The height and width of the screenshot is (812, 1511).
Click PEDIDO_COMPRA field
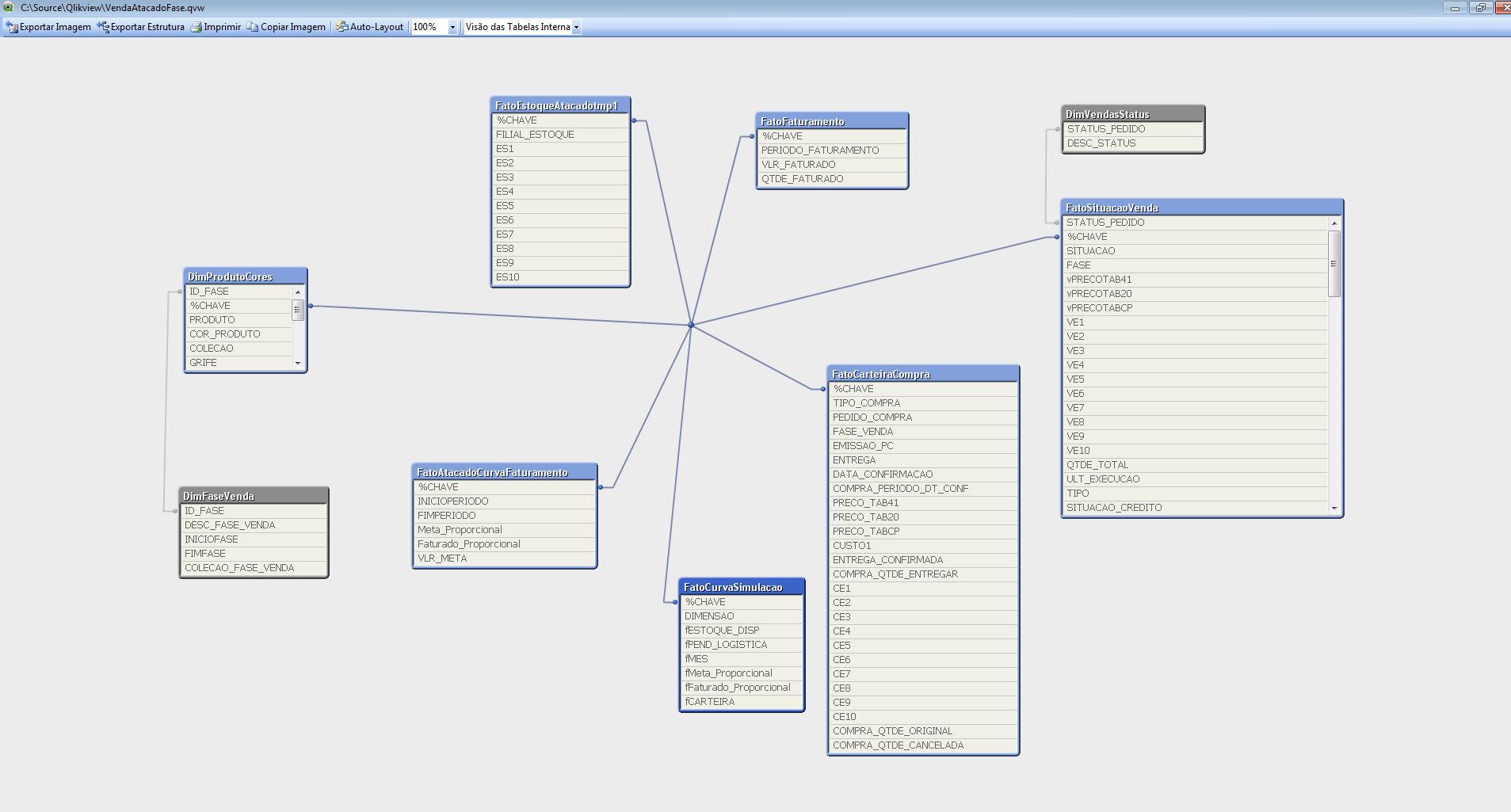[923, 417]
